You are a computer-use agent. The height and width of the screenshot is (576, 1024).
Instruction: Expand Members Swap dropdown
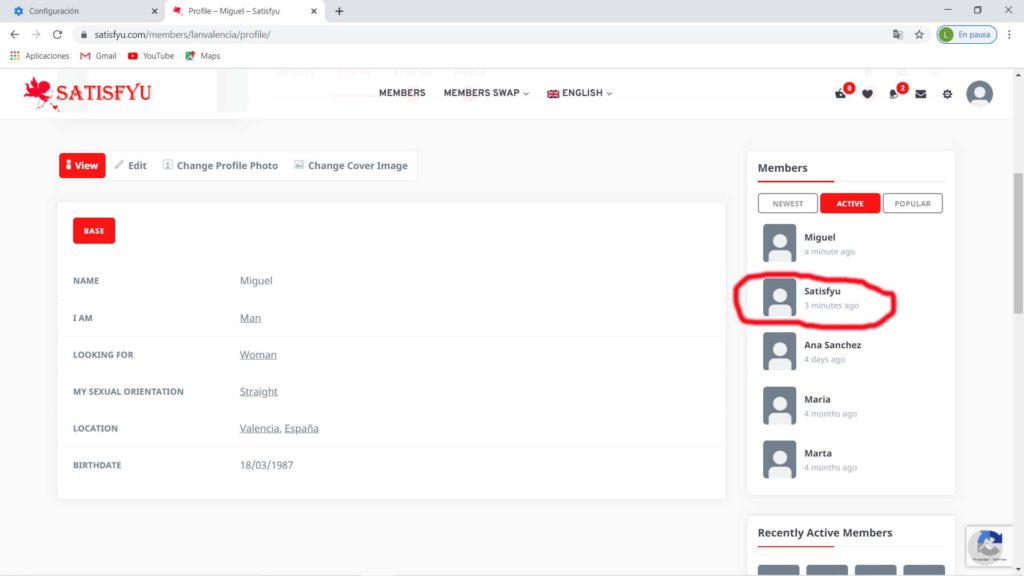point(486,93)
